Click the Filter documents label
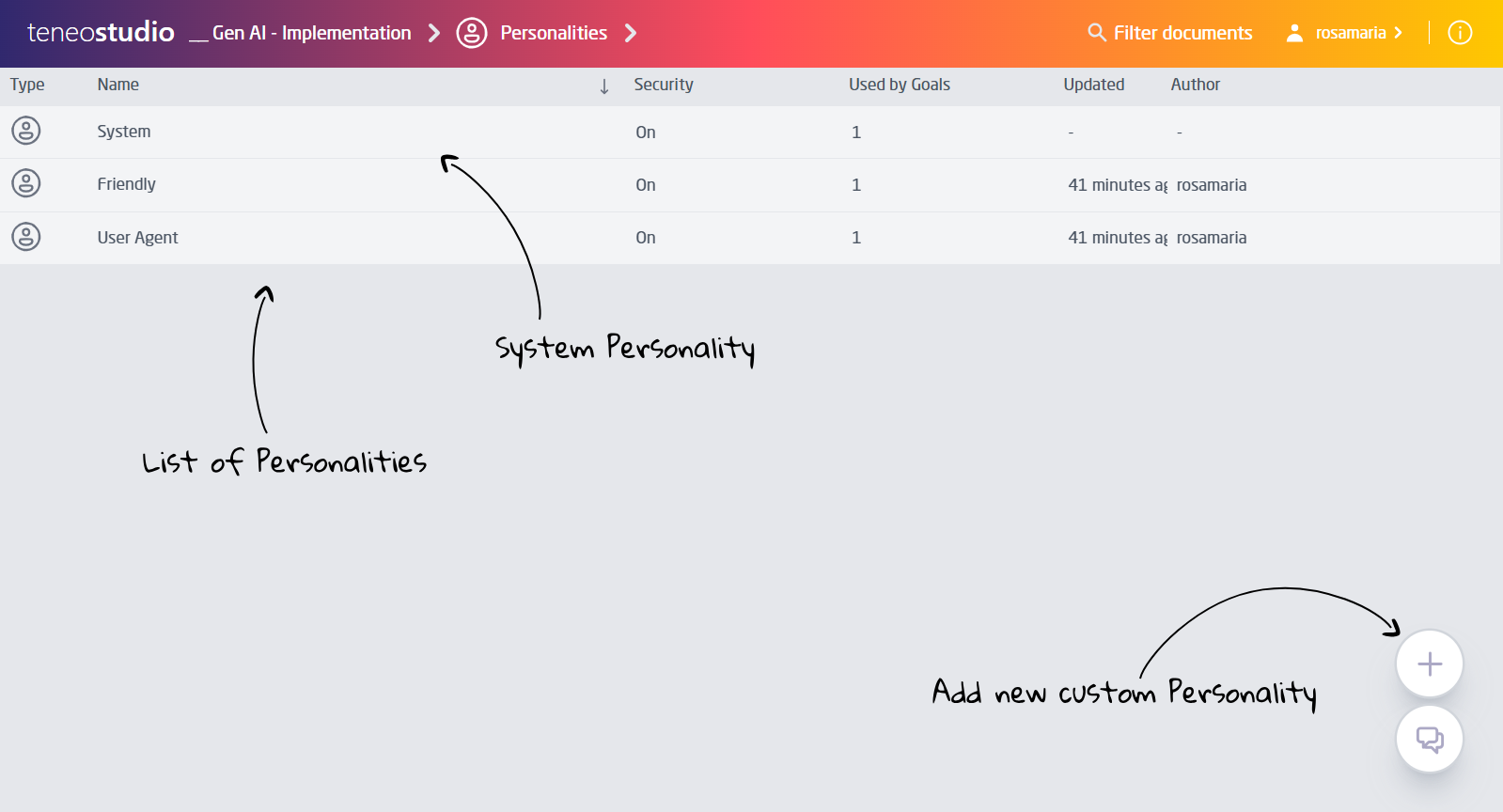 (x=1182, y=32)
